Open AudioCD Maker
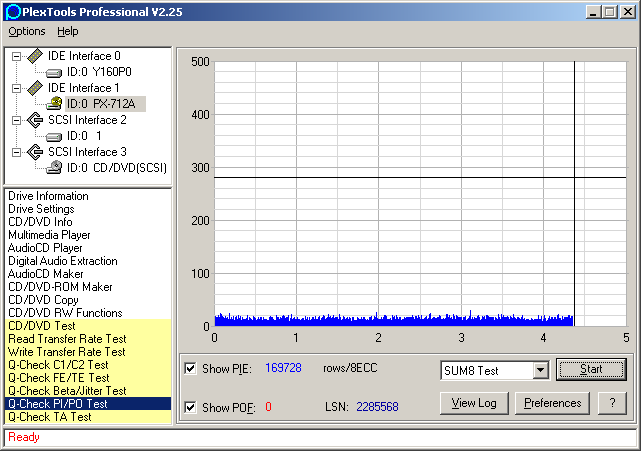The width and height of the screenshot is (641, 451). (45, 274)
